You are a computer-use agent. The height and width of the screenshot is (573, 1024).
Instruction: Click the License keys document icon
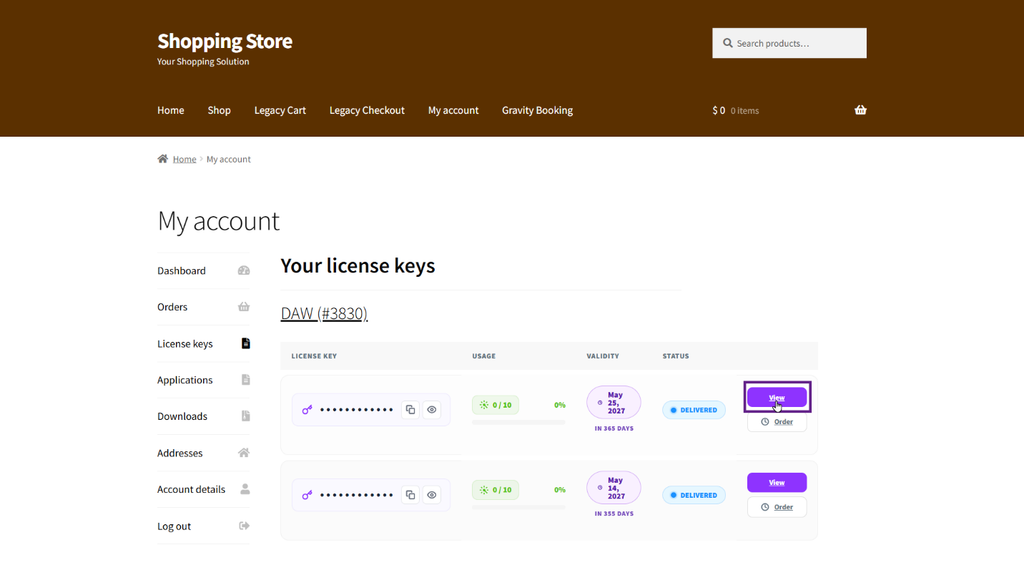246,343
